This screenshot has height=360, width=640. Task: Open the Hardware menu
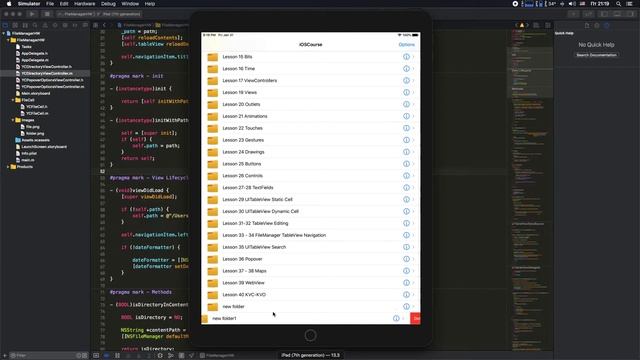(84, 4)
